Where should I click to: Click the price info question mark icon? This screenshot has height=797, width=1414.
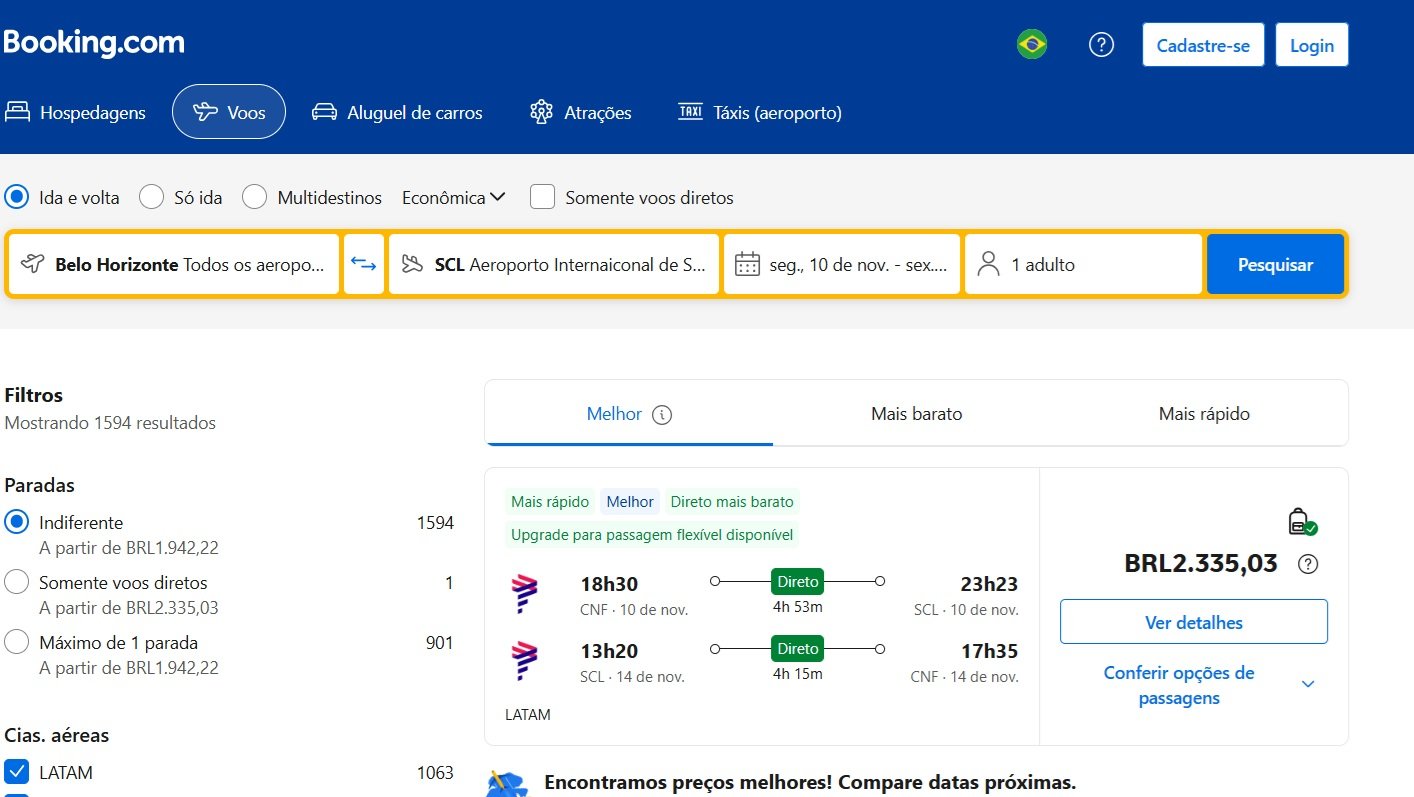1307,564
